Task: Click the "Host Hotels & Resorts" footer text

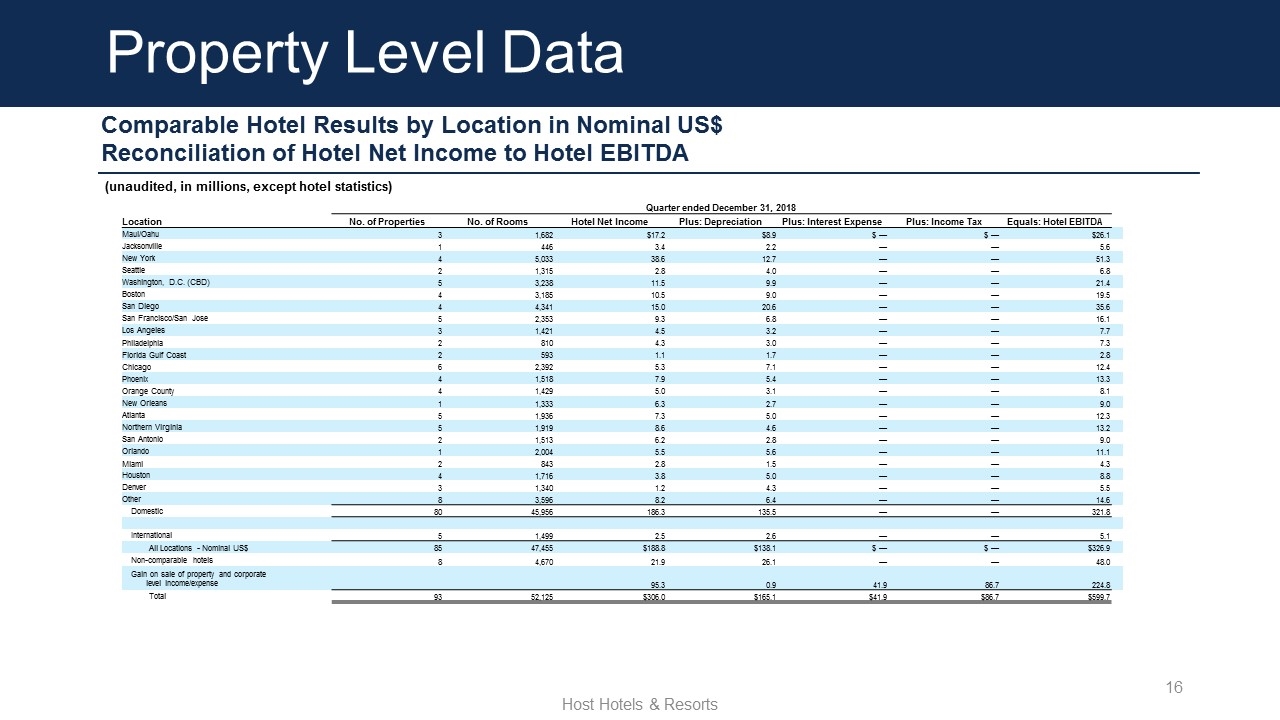Action: click(x=640, y=705)
